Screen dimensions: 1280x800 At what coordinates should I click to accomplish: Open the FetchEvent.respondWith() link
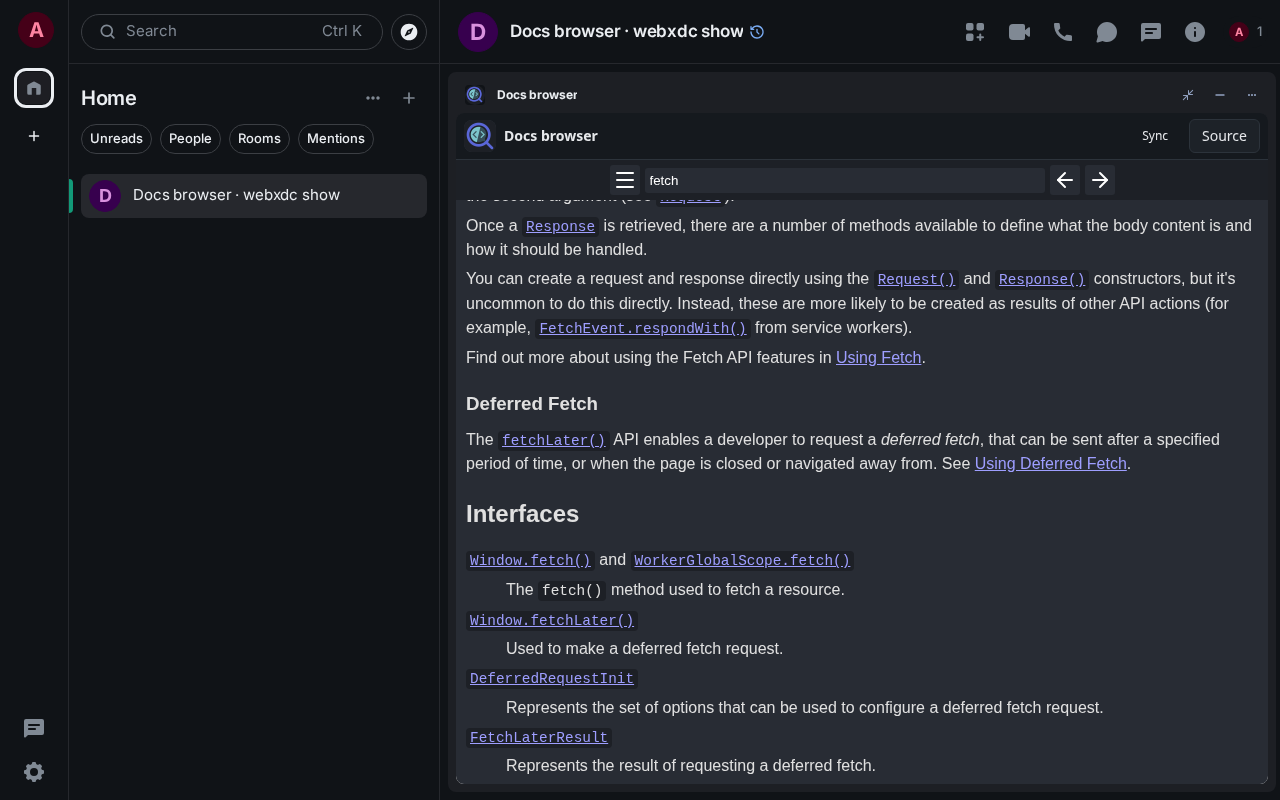[x=643, y=328]
